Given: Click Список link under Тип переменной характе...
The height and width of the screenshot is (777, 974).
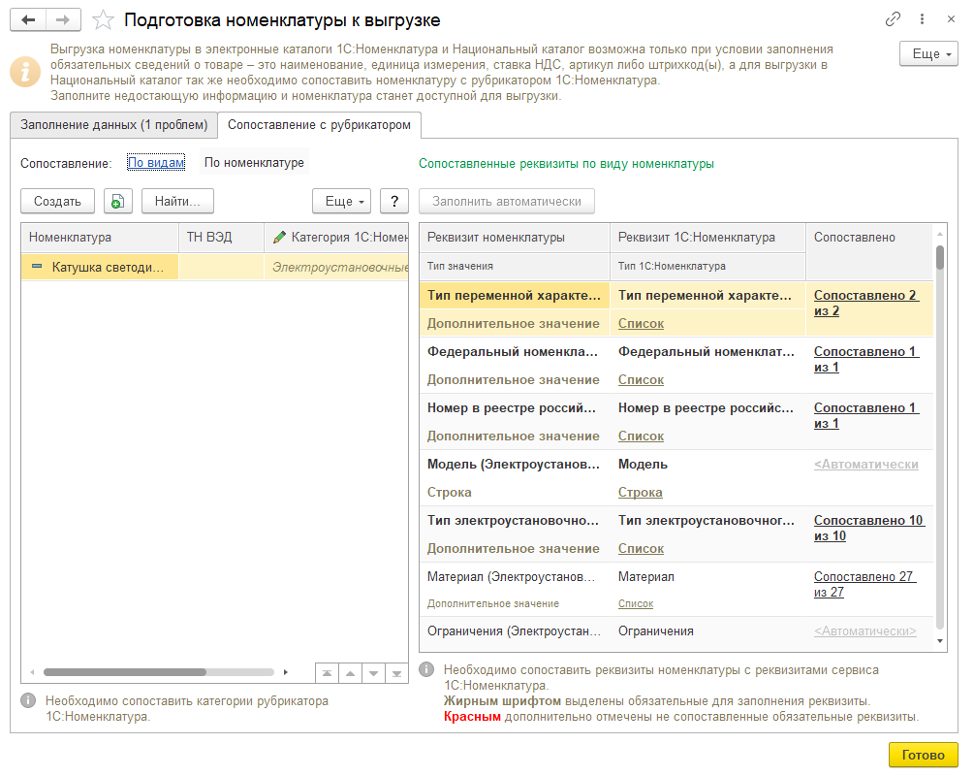Looking at the screenshot, I should tap(641, 324).
